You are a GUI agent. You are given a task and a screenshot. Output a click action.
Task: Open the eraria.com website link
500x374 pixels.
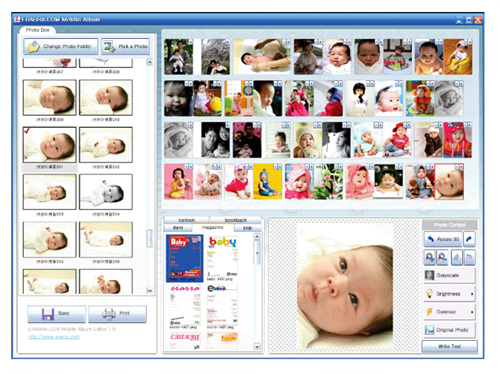click(54, 337)
